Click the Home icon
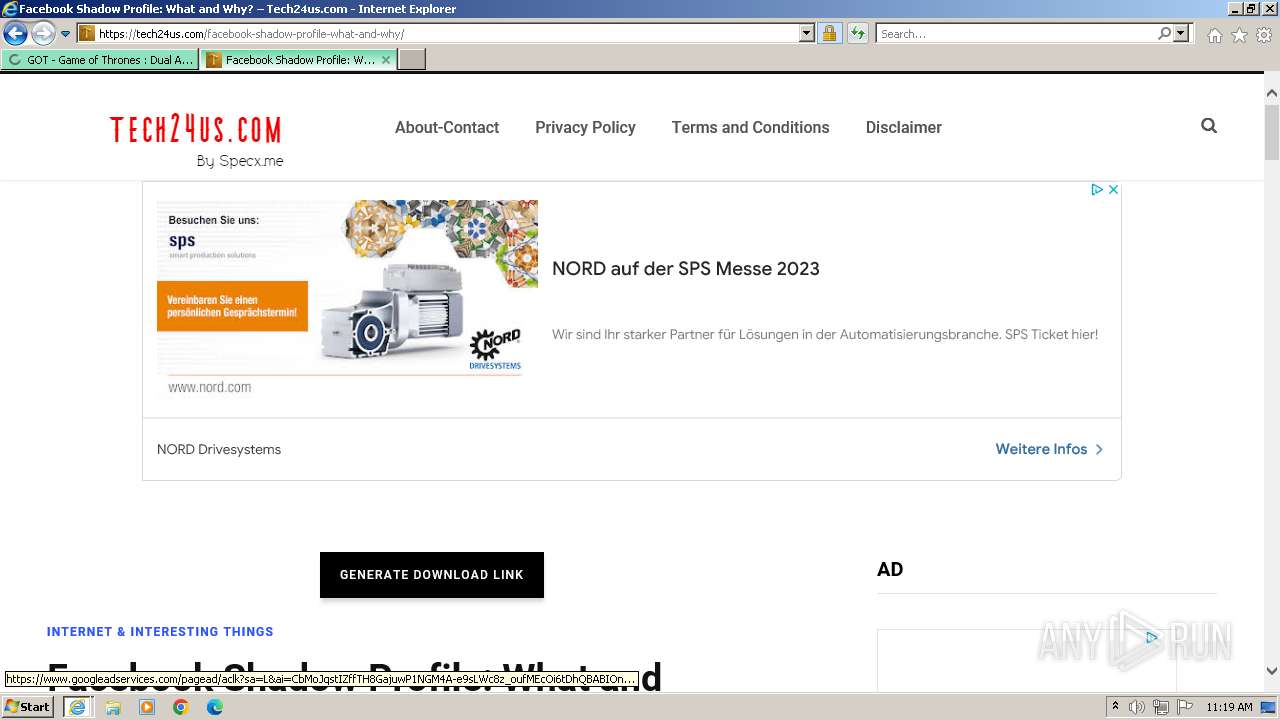Viewport: 1280px width, 720px height. (1214, 35)
